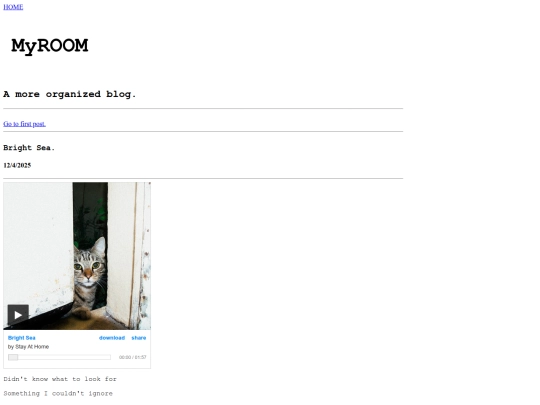Click the 00:00 / 01:57 time display
Image resolution: width=540 pixels, height=405 pixels.
[133, 357]
